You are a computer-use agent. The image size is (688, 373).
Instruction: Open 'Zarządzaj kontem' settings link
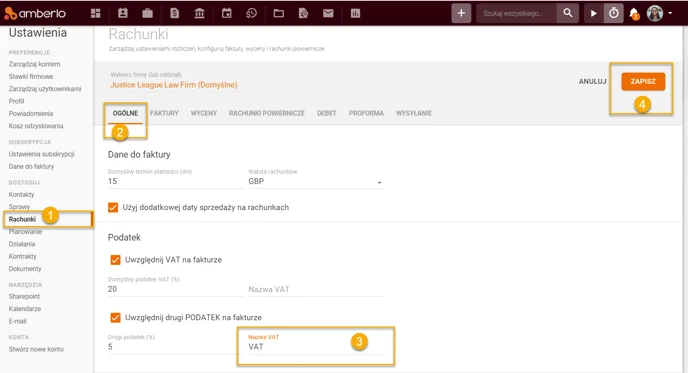click(x=34, y=64)
